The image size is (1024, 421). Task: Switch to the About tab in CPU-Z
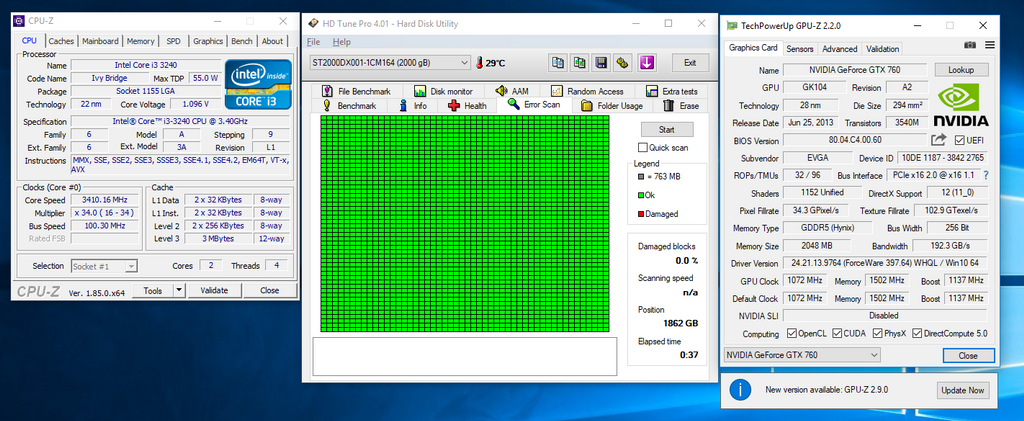272,40
